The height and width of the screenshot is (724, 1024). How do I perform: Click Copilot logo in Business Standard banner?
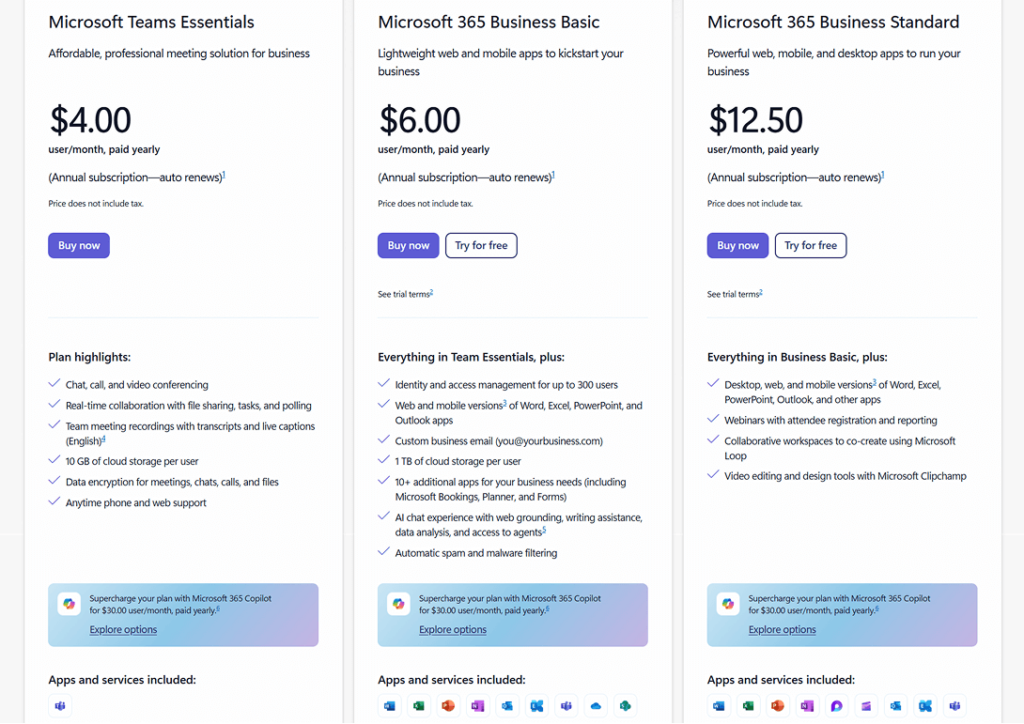(728, 604)
